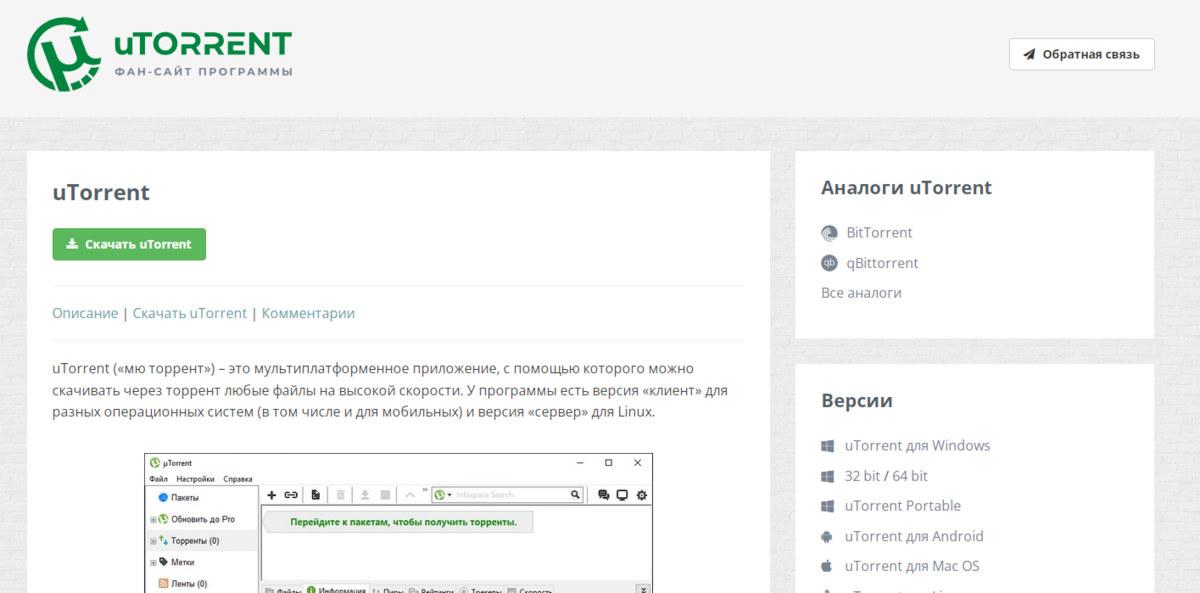Screen dimensions: 1200x593
Task: Open the uTorrent для Mac OS link
Action: coord(912,566)
